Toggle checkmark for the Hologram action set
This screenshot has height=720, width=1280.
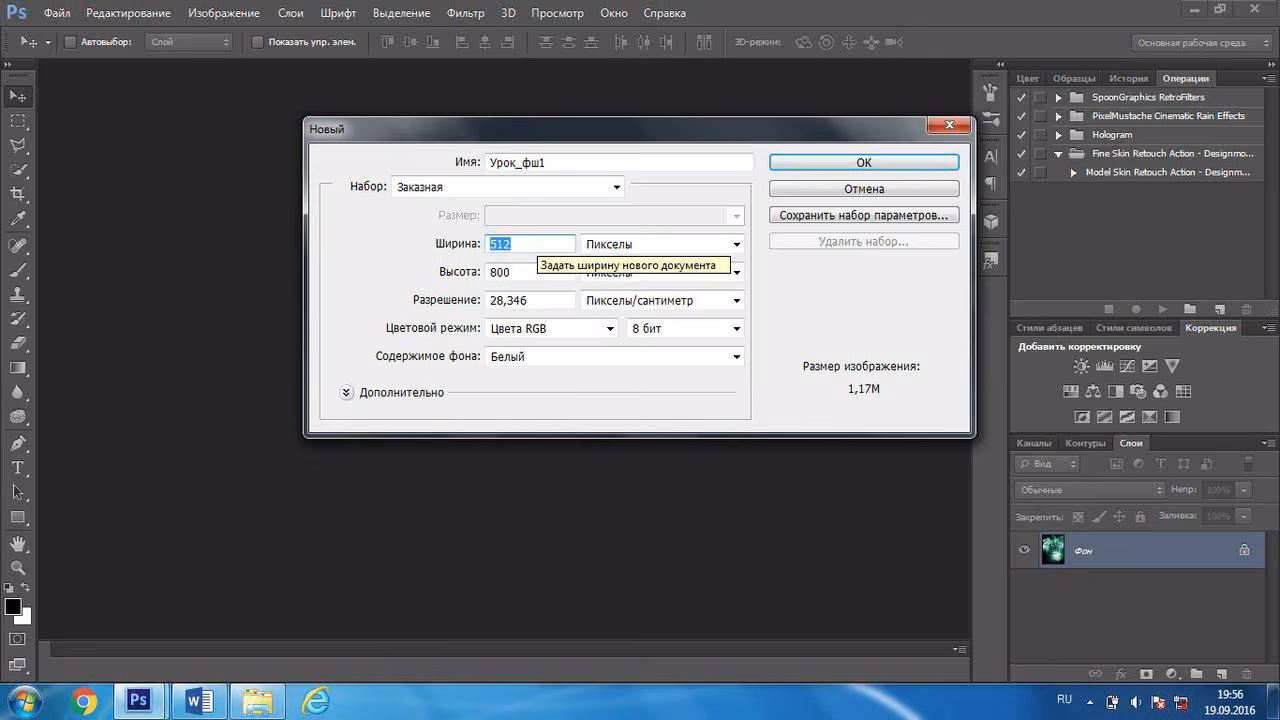(1021, 135)
